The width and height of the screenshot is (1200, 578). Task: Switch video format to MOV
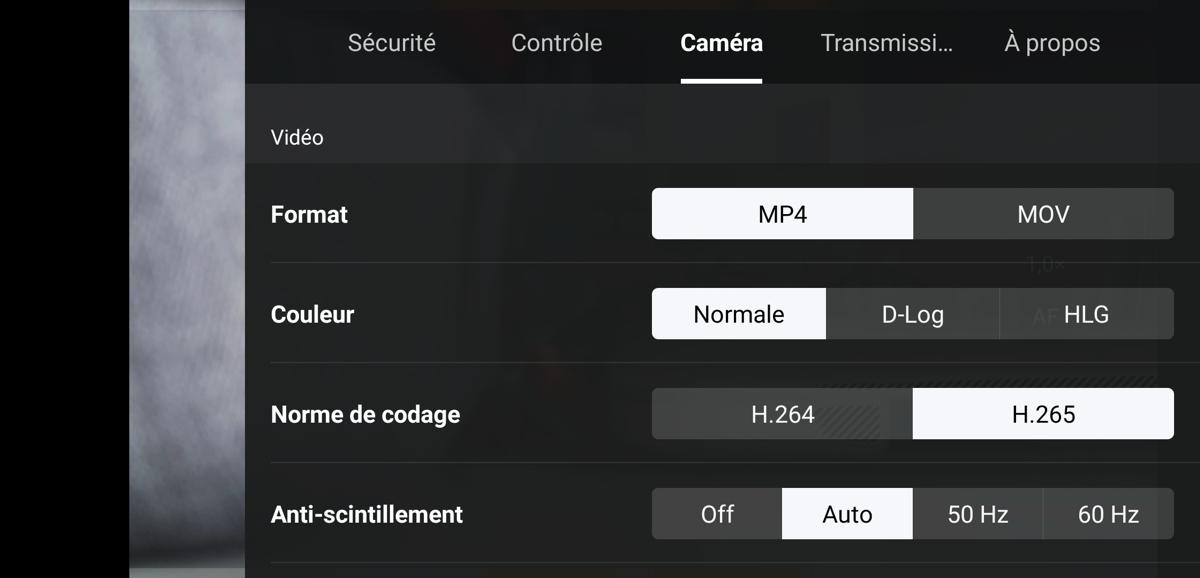1043,214
